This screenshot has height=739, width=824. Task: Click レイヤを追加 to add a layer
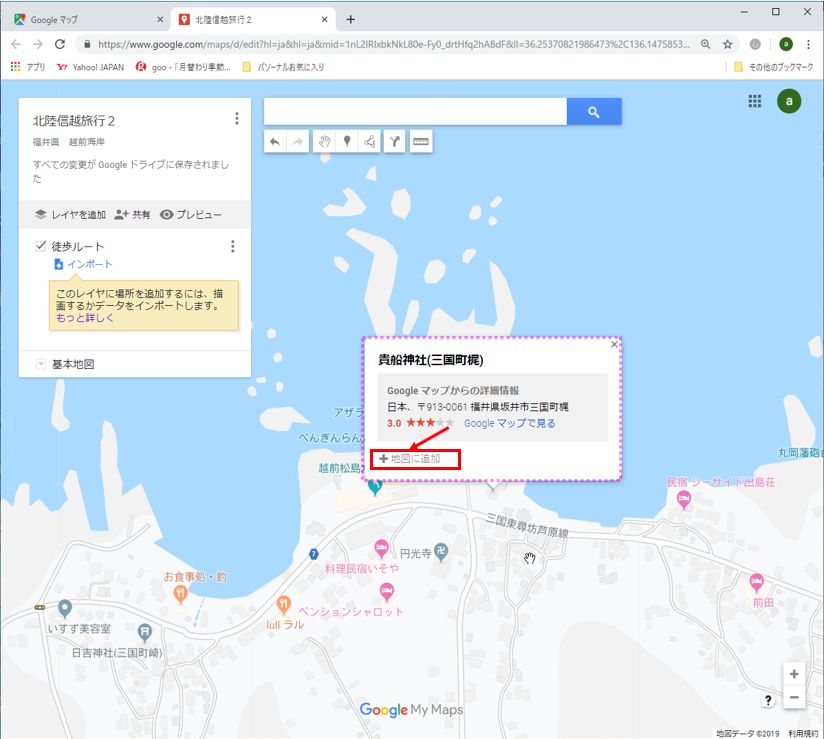tap(70, 214)
